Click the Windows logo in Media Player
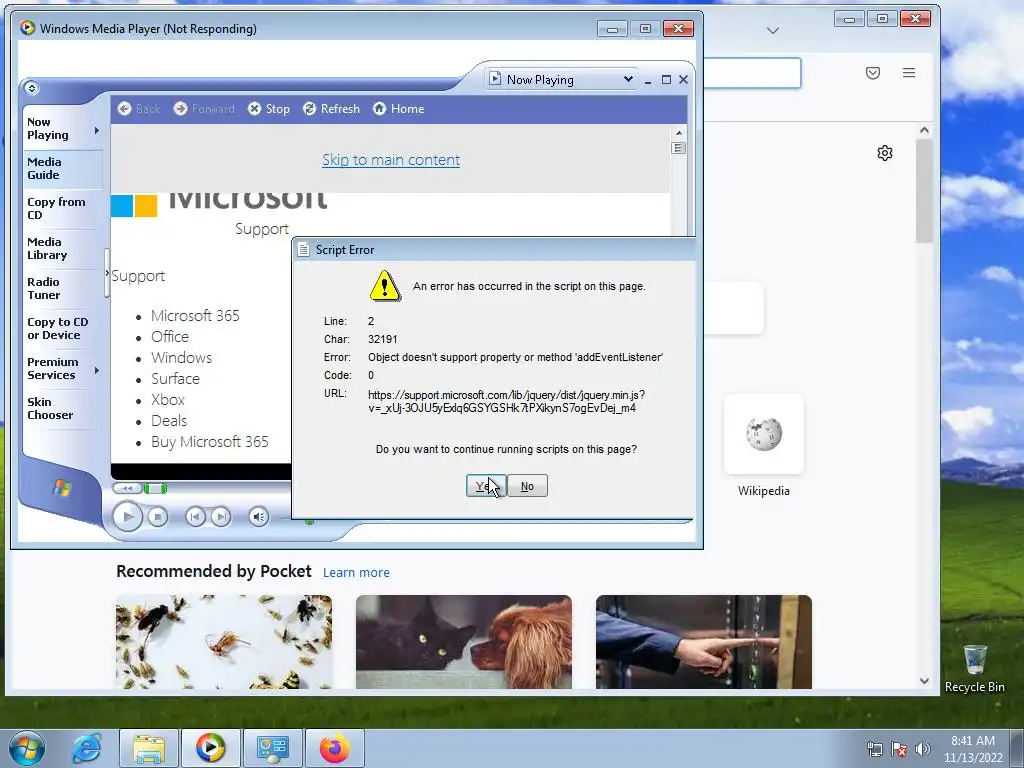Viewport: 1024px width, 768px height. (x=62, y=488)
